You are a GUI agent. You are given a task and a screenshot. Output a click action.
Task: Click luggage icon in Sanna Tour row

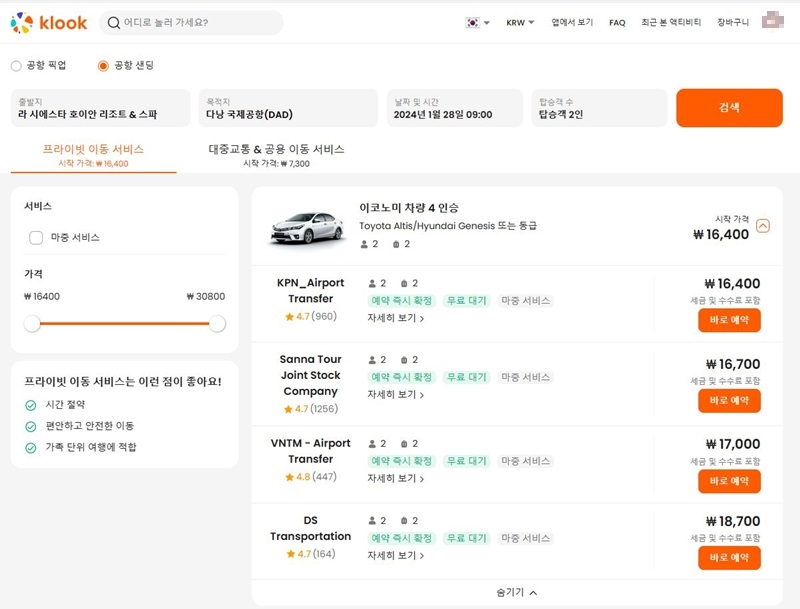pyautogui.click(x=404, y=360)
